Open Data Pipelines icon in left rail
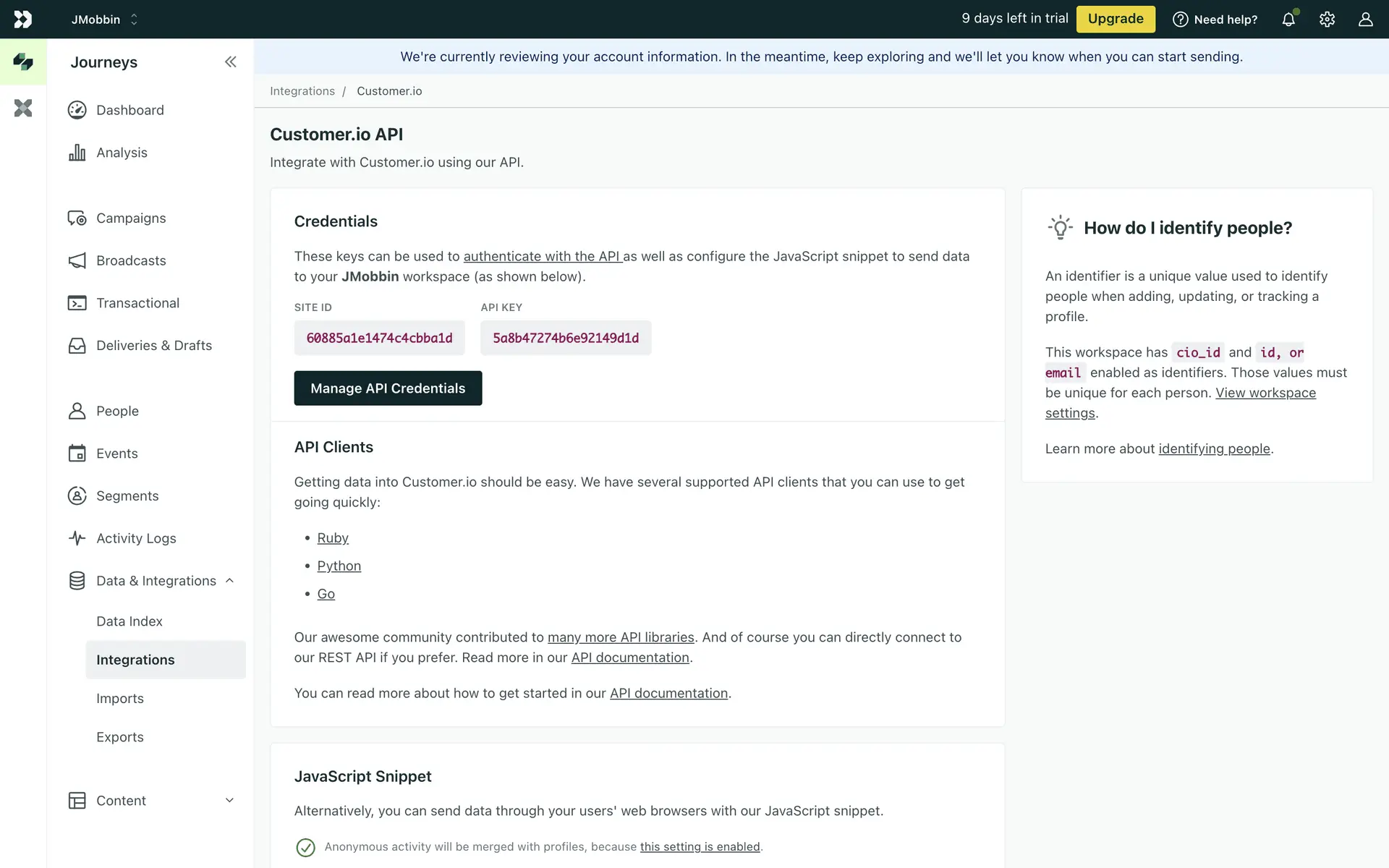Screen dimensions: 1389x868 pyautogui.click(x=23, y=109)
